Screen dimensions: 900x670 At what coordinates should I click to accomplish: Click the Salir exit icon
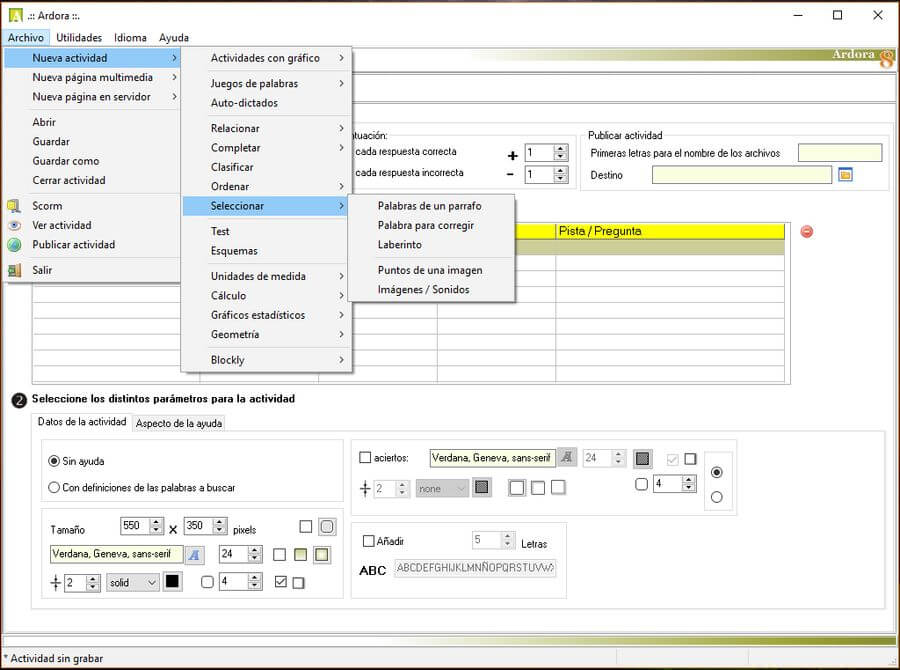14,270
